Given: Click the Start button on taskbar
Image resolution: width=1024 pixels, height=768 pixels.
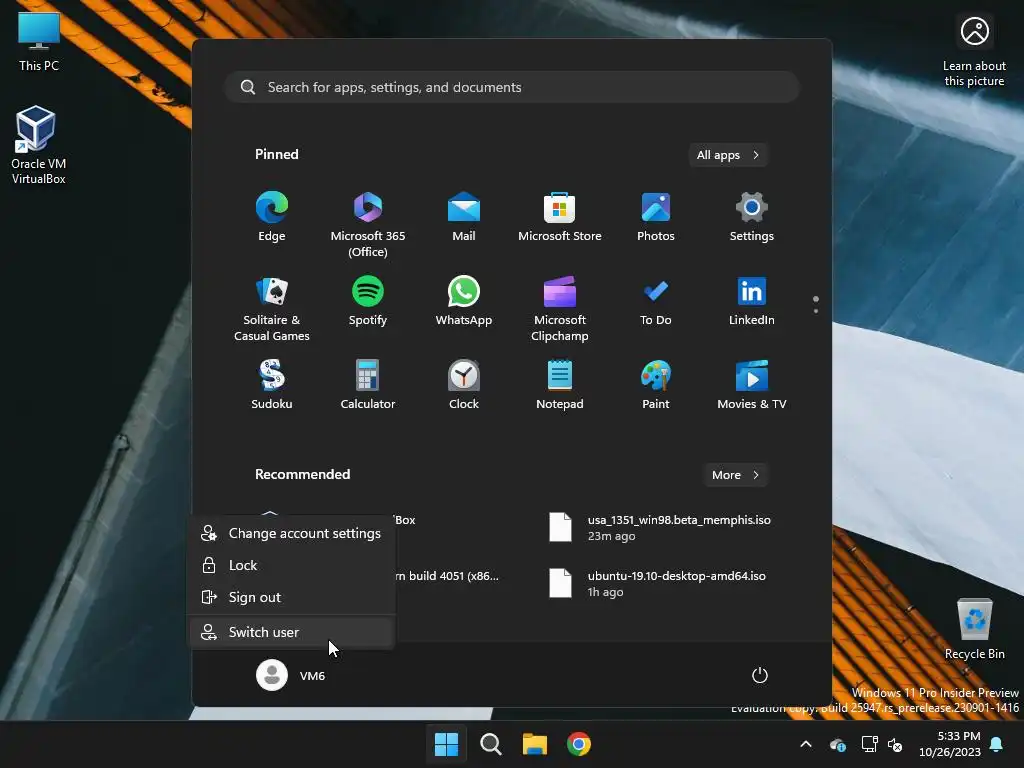Looking at the screenshot, I should click(447, 744).
